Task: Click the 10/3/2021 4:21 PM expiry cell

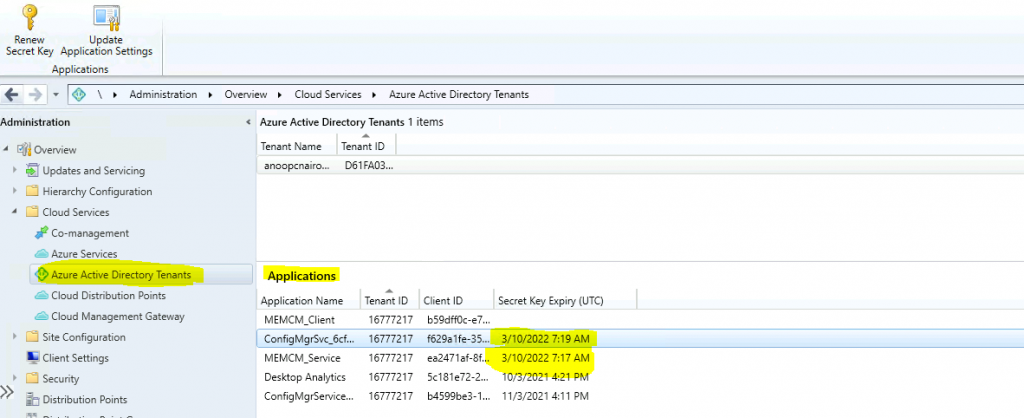Action: (x=545, y=377)
